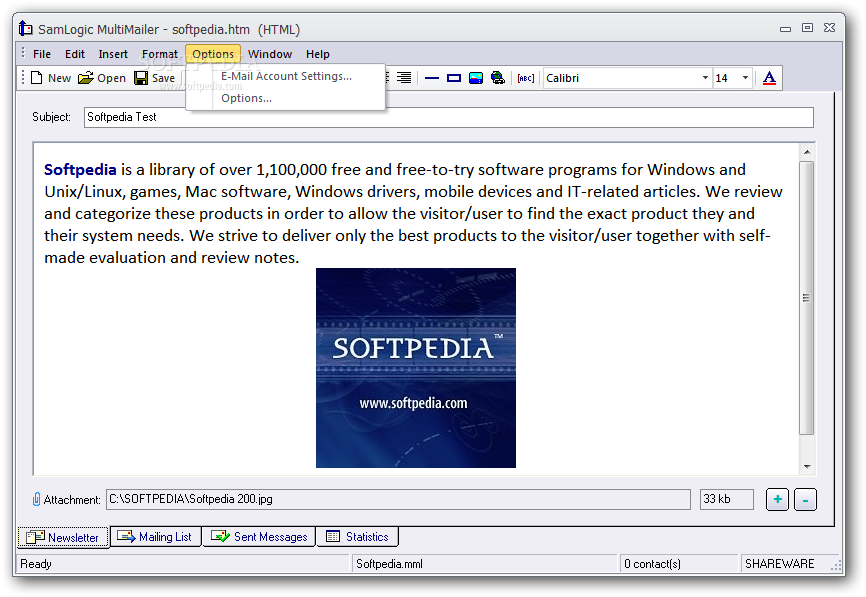Screen dimensions: 866x597
Task: Click into the Subject input field
Action: pos(448,117)
